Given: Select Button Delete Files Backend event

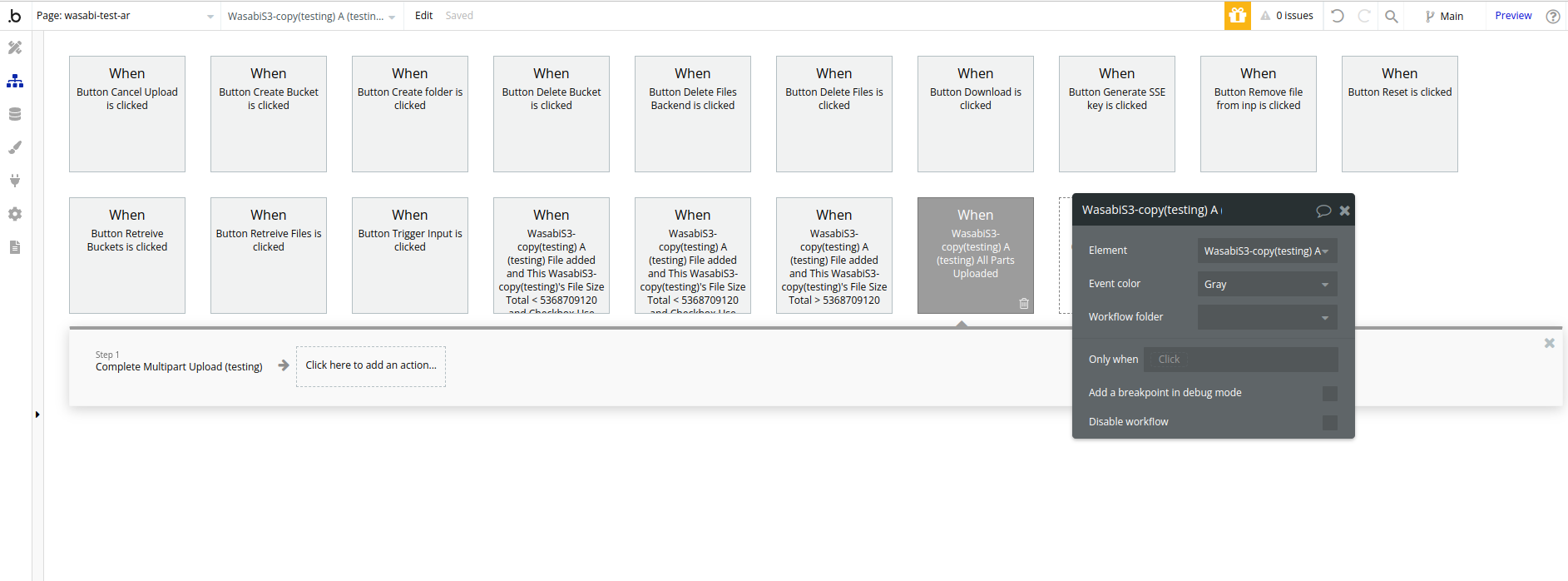Looking at the screenshot, I should coord(693,114).
